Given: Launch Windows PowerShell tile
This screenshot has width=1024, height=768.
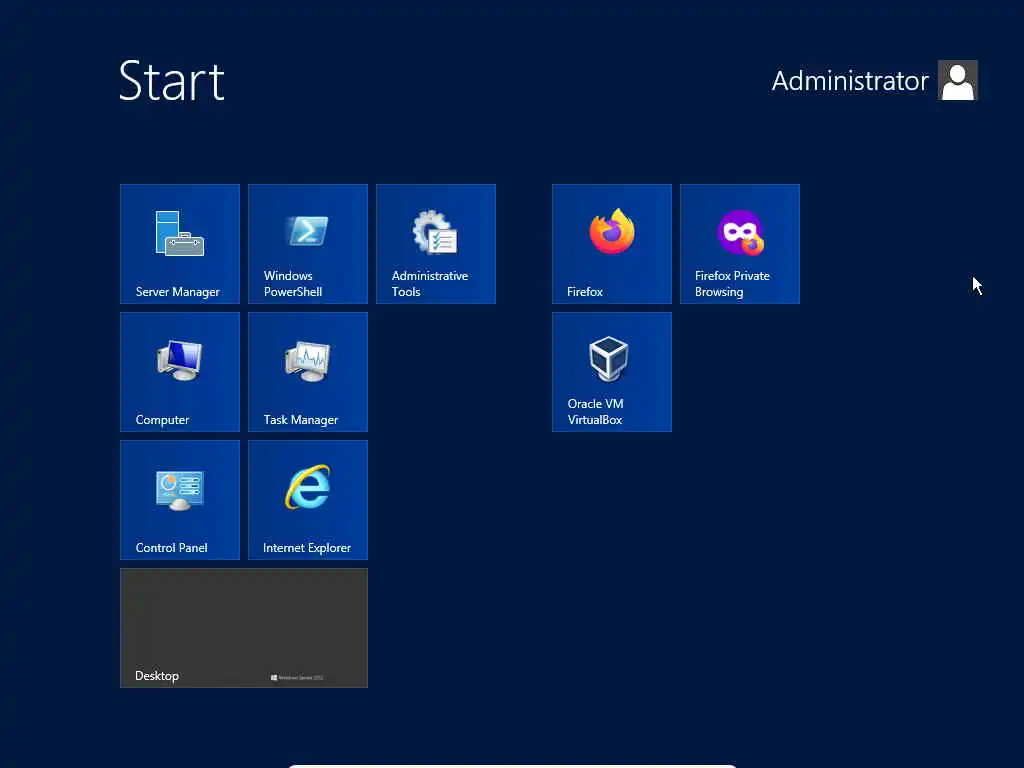Looking at the screenshot, I should (308, 244).
